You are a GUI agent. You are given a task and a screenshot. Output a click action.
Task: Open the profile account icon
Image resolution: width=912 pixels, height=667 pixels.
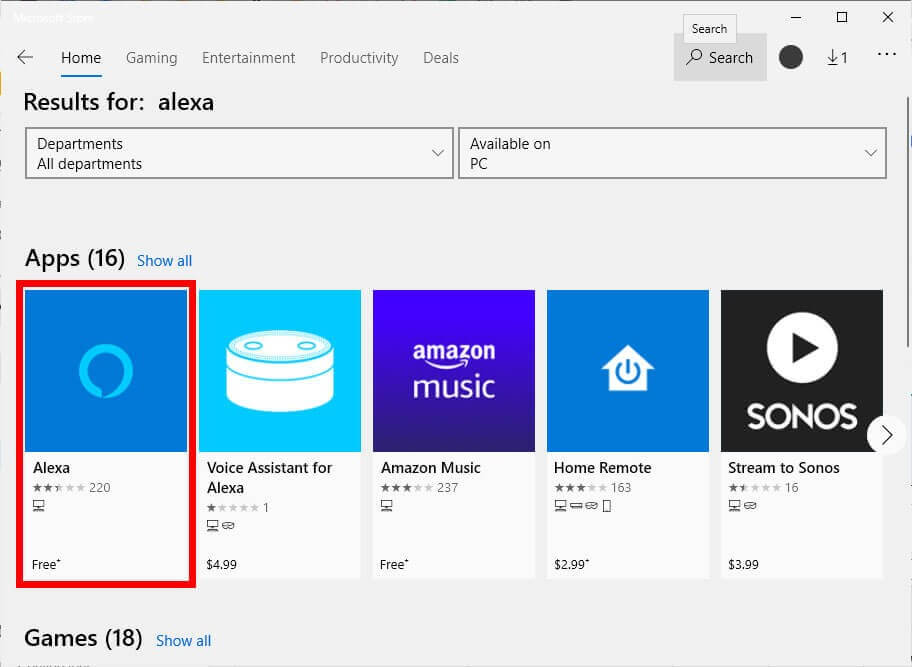tap(791, 57)
